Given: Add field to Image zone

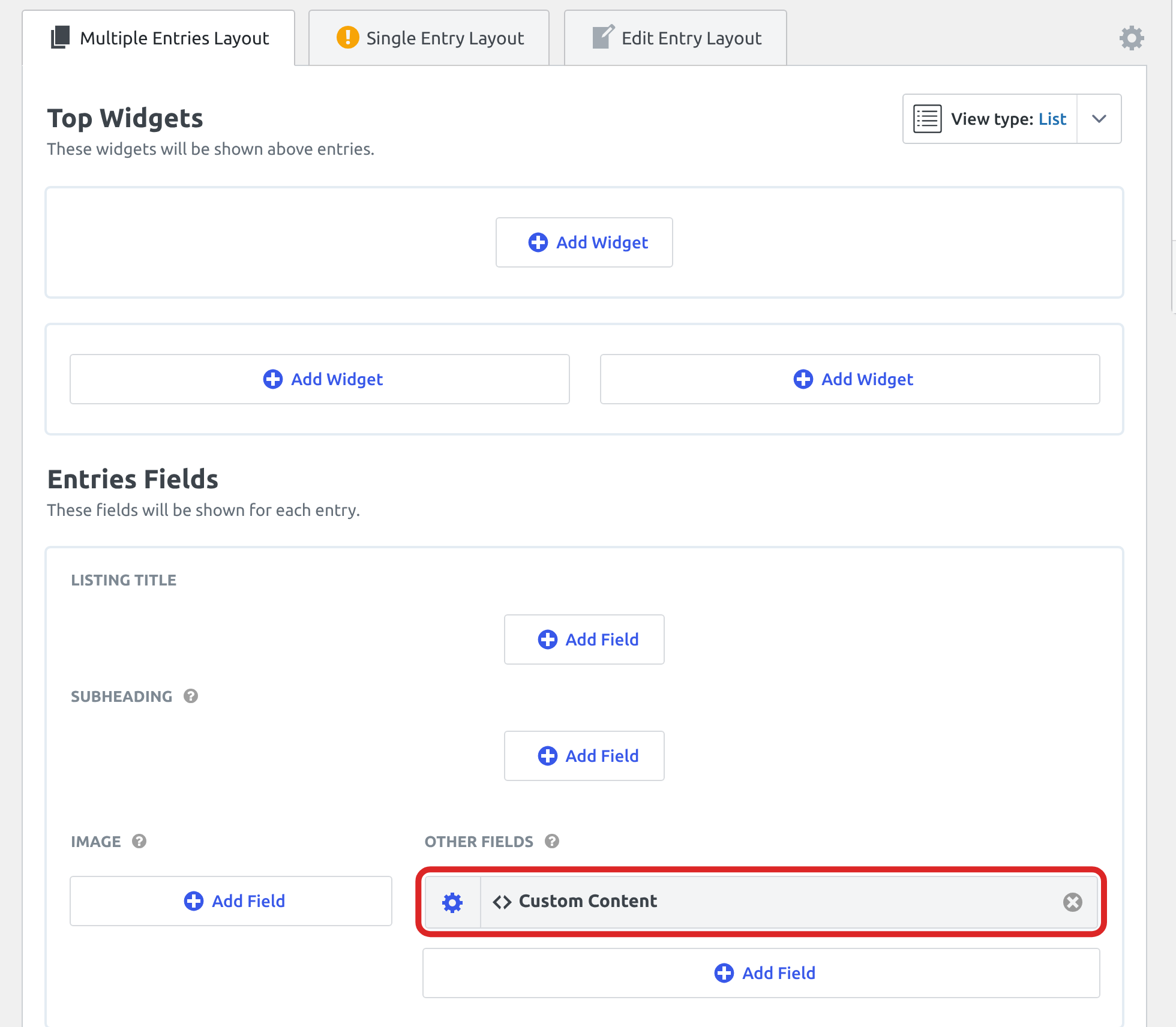Looking at the screenshot, I should coord(231,901).
